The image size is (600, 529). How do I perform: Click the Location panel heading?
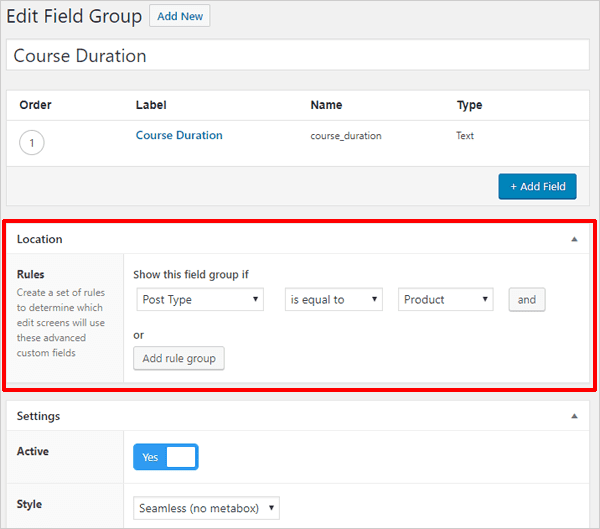coord(39,239)
